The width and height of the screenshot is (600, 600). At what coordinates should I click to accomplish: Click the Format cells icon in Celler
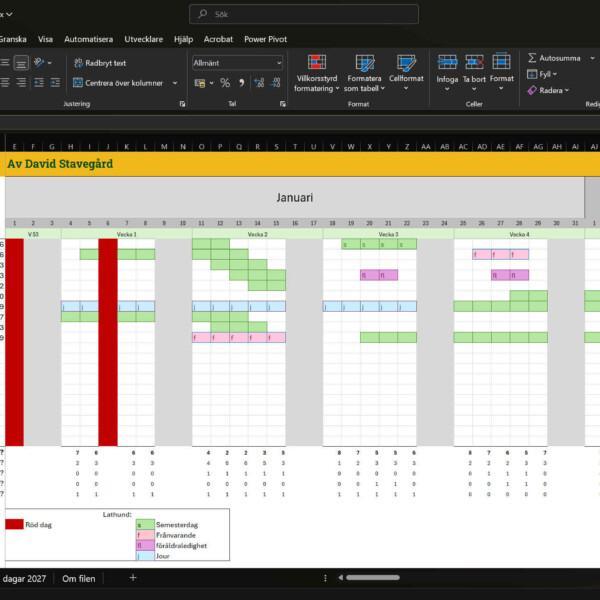coord(501,61)
